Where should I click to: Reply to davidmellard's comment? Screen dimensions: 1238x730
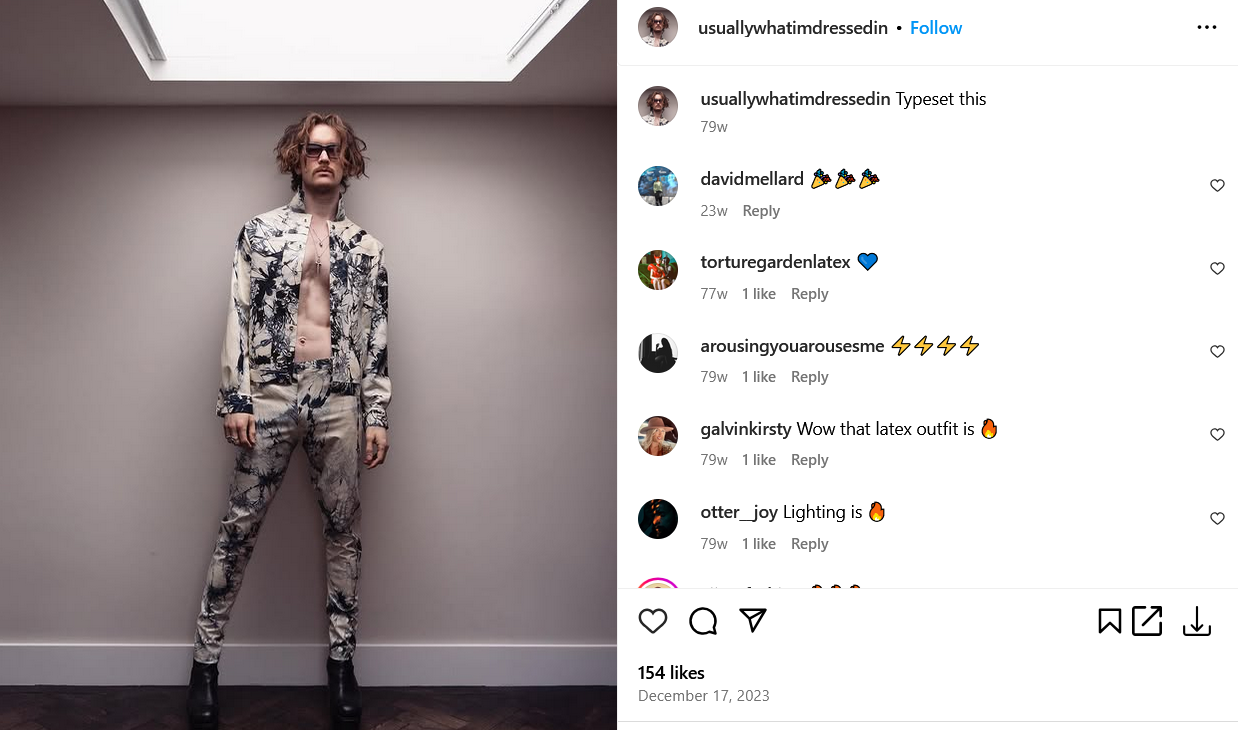[761, 211]
